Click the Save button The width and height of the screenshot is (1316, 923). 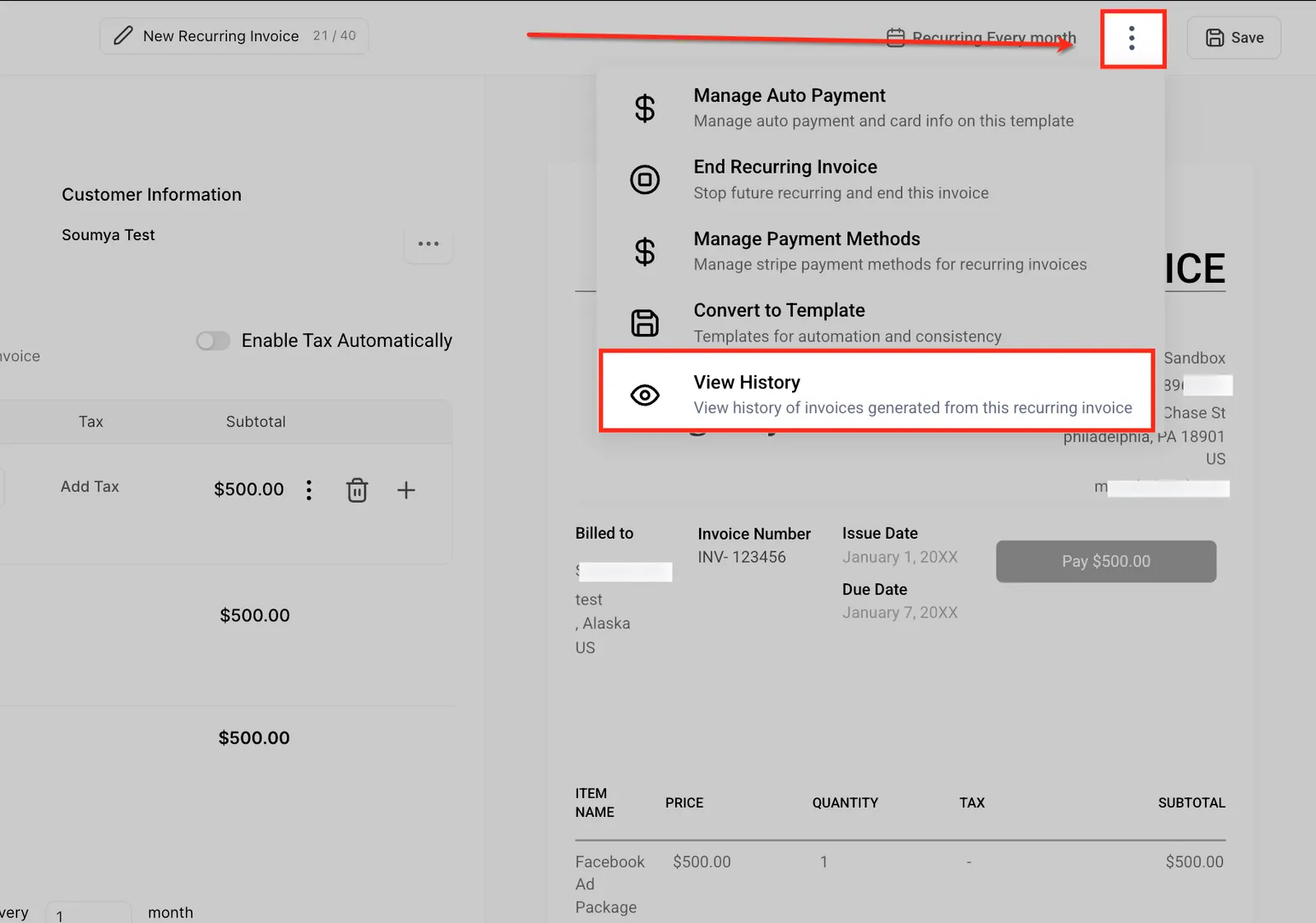tap(1234, 38)
